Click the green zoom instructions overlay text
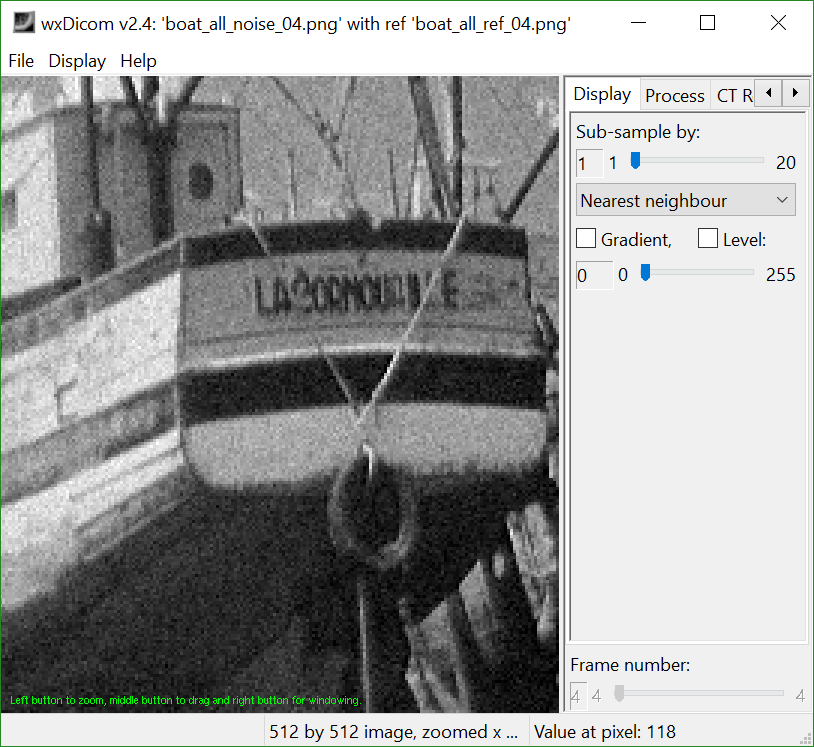The width and height of the screenshot is (814, 747). click(185, 700)
